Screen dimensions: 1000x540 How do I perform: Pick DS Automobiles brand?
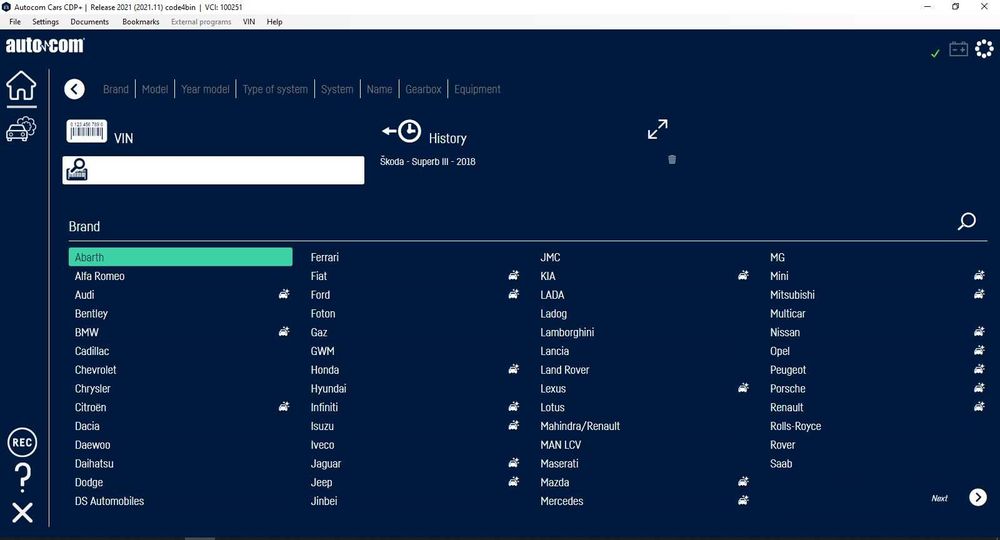[109, 501]
